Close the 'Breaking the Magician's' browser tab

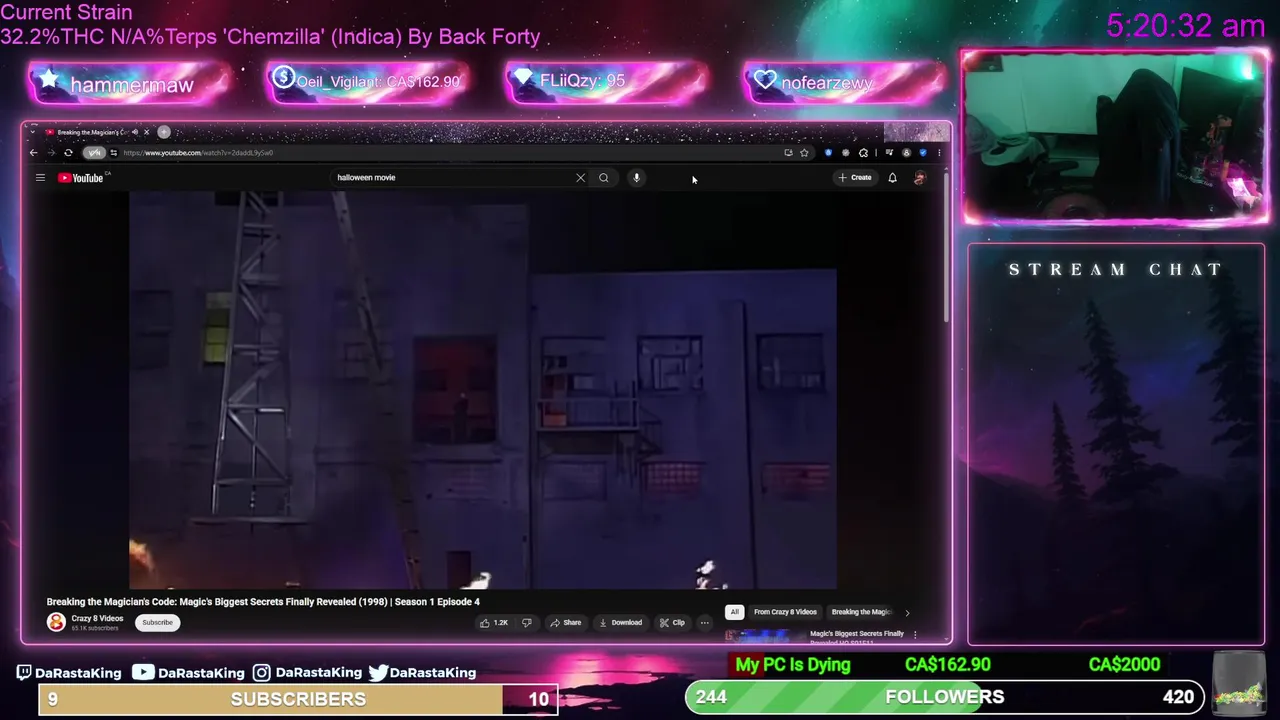146,132
